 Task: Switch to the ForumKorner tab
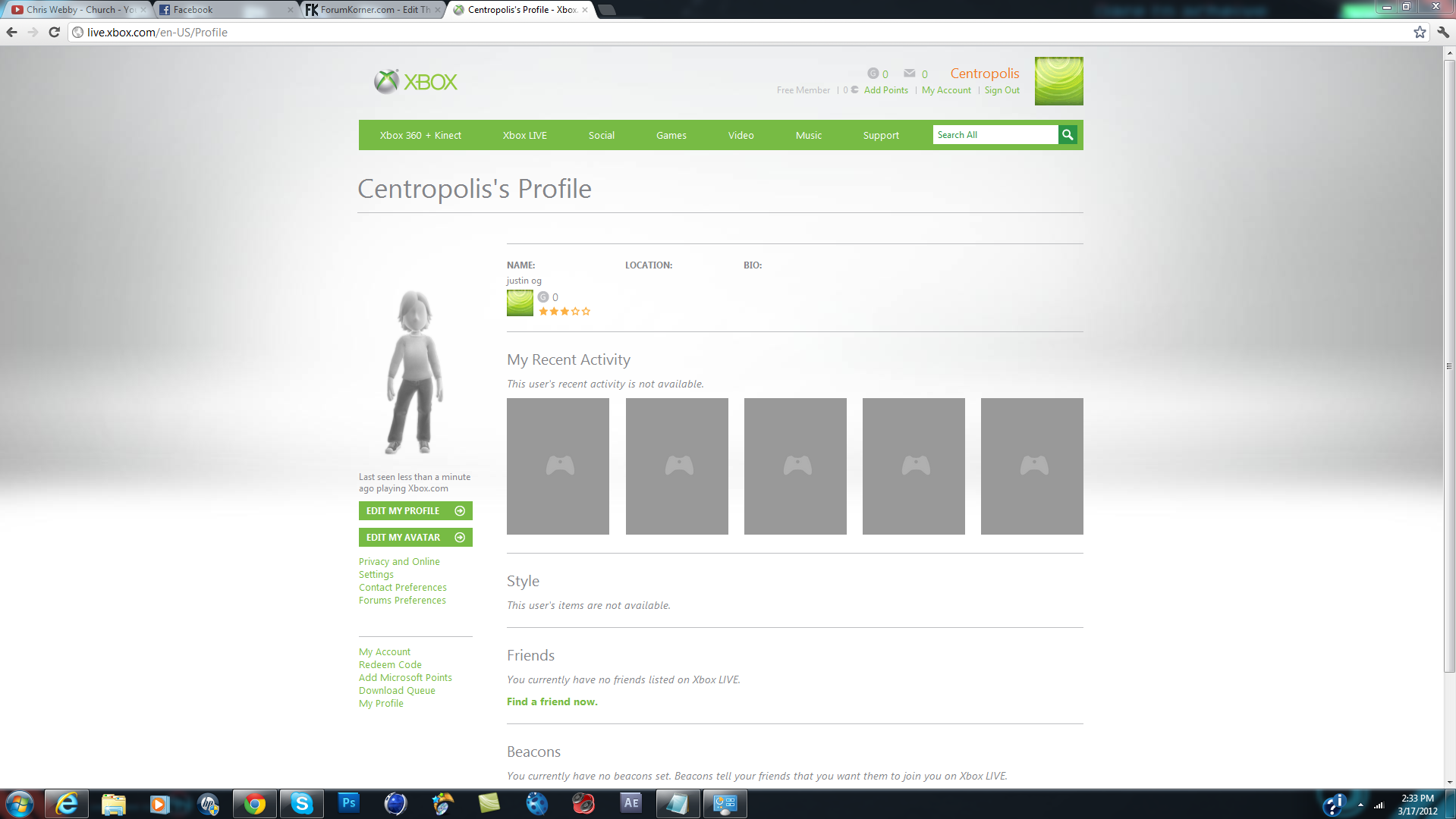pos(373,10)
